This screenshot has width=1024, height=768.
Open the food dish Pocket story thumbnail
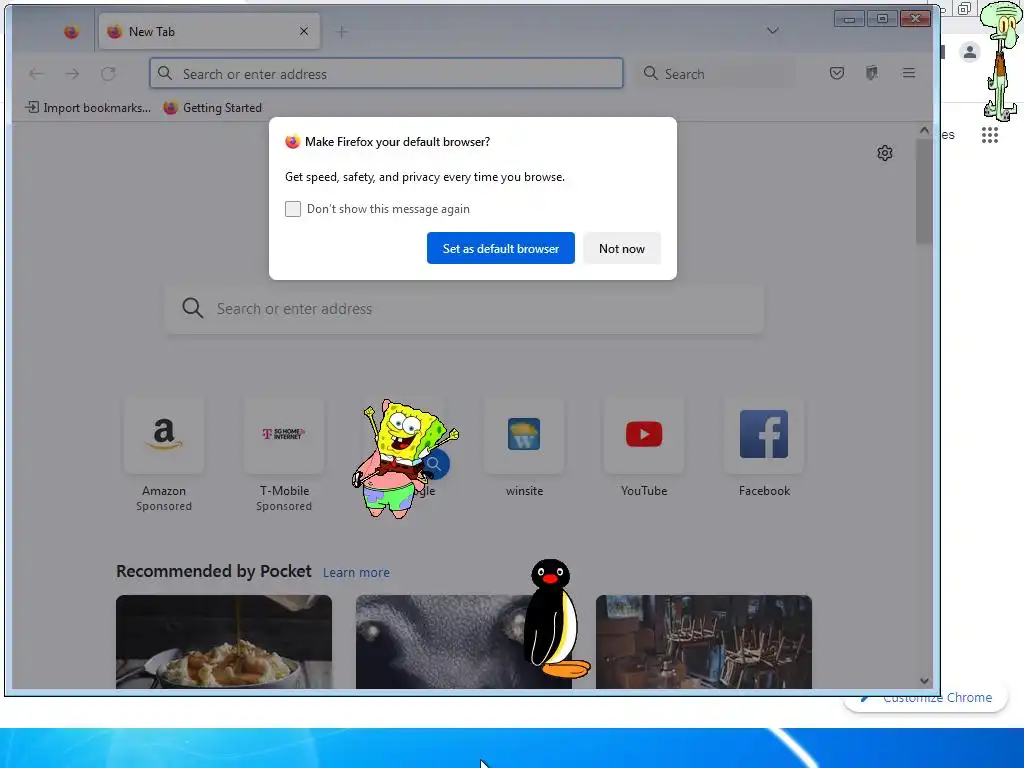[224, 642]
